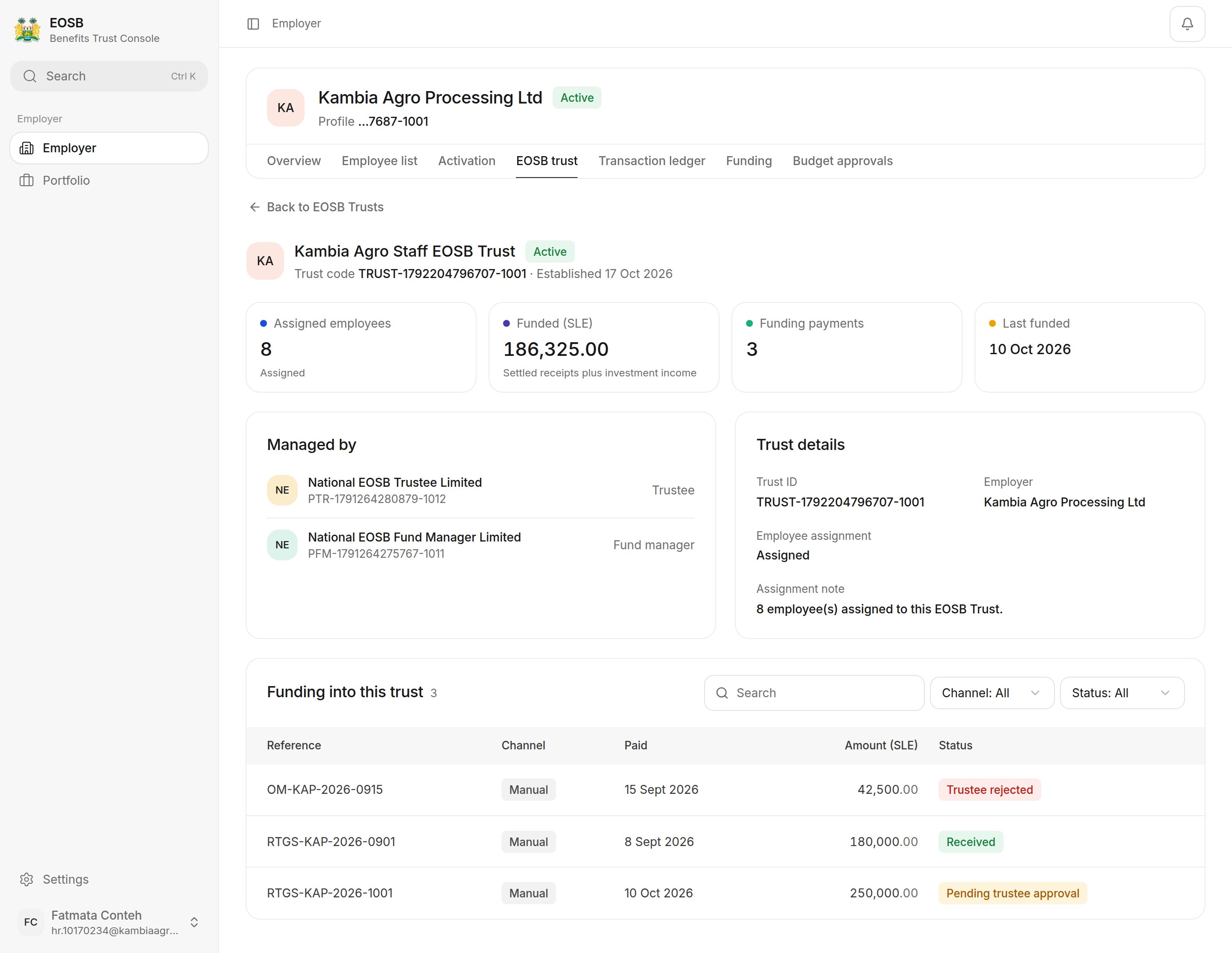Screen dimensions: 1232x953
Task: Click the magnifier icon in the funding search
Action: coord(722,693)
